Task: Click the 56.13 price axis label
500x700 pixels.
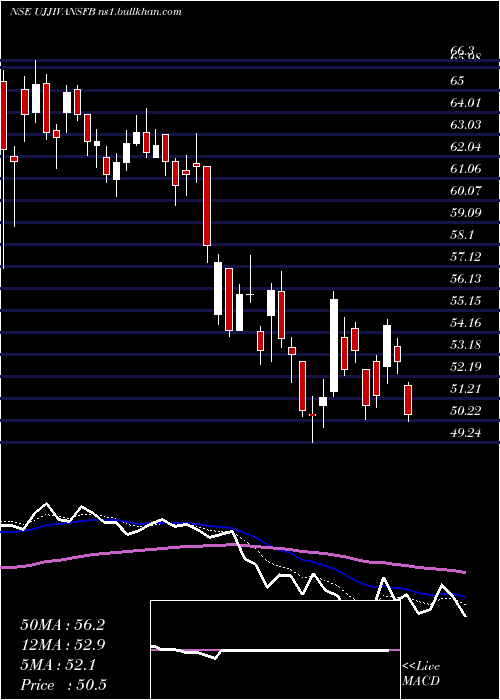Action: [x=466, y=279]
